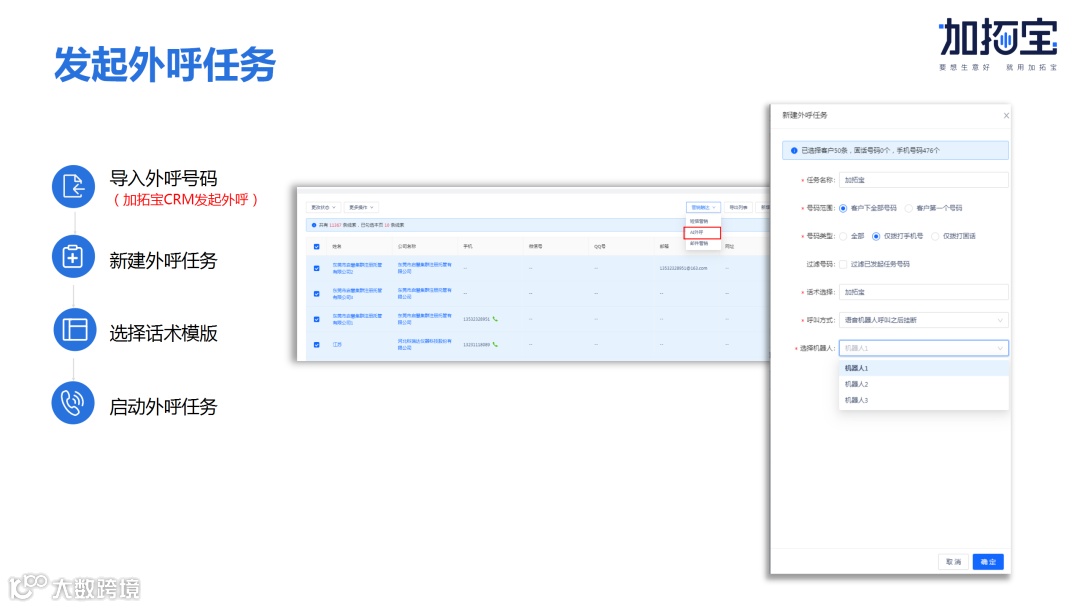Click the QQ号 column header
Screen dimensions: 1080x608
600,247
